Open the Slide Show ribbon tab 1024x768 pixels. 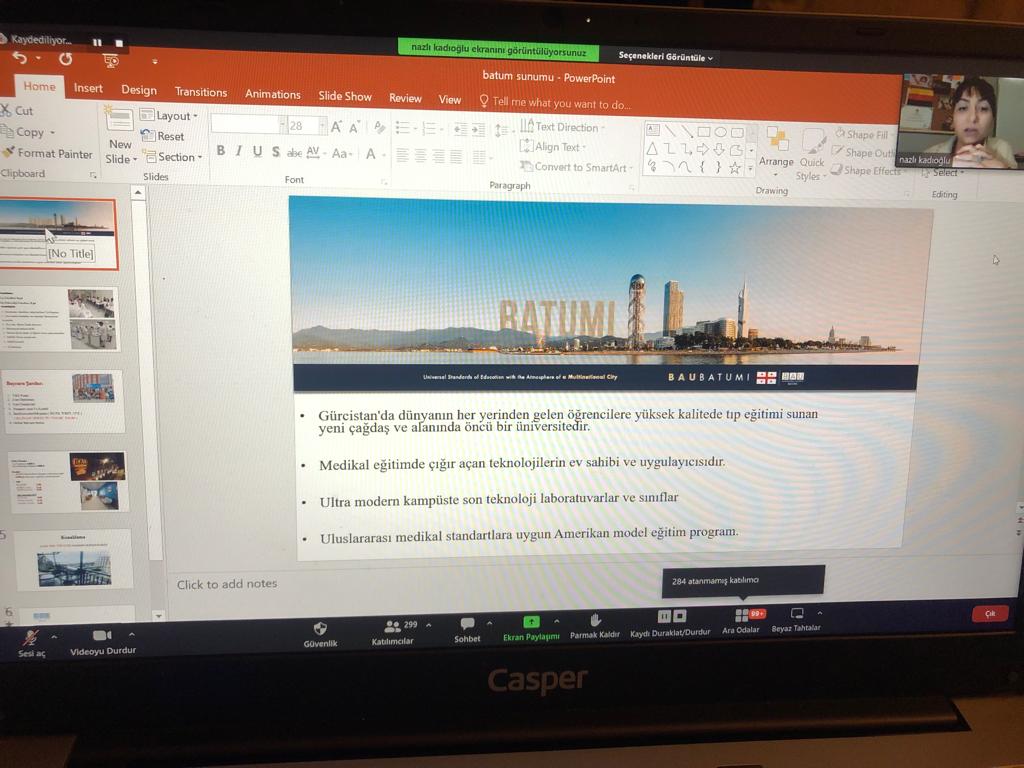[x=345, y=96]
